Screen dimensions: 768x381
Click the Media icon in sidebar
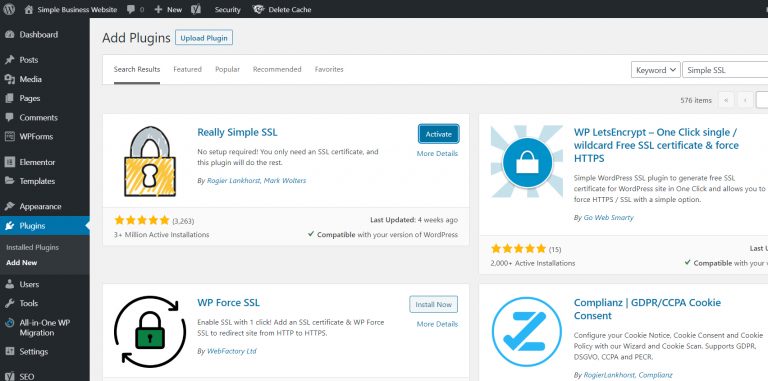pyautogui.click(x=9, y=79)
